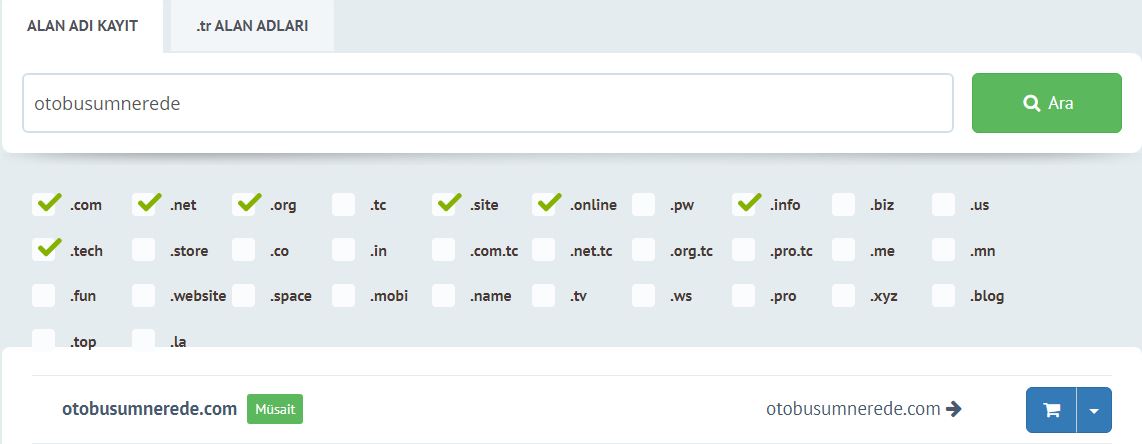
Task: Disable the .org extension checkbox
Action: coord(243,205)
